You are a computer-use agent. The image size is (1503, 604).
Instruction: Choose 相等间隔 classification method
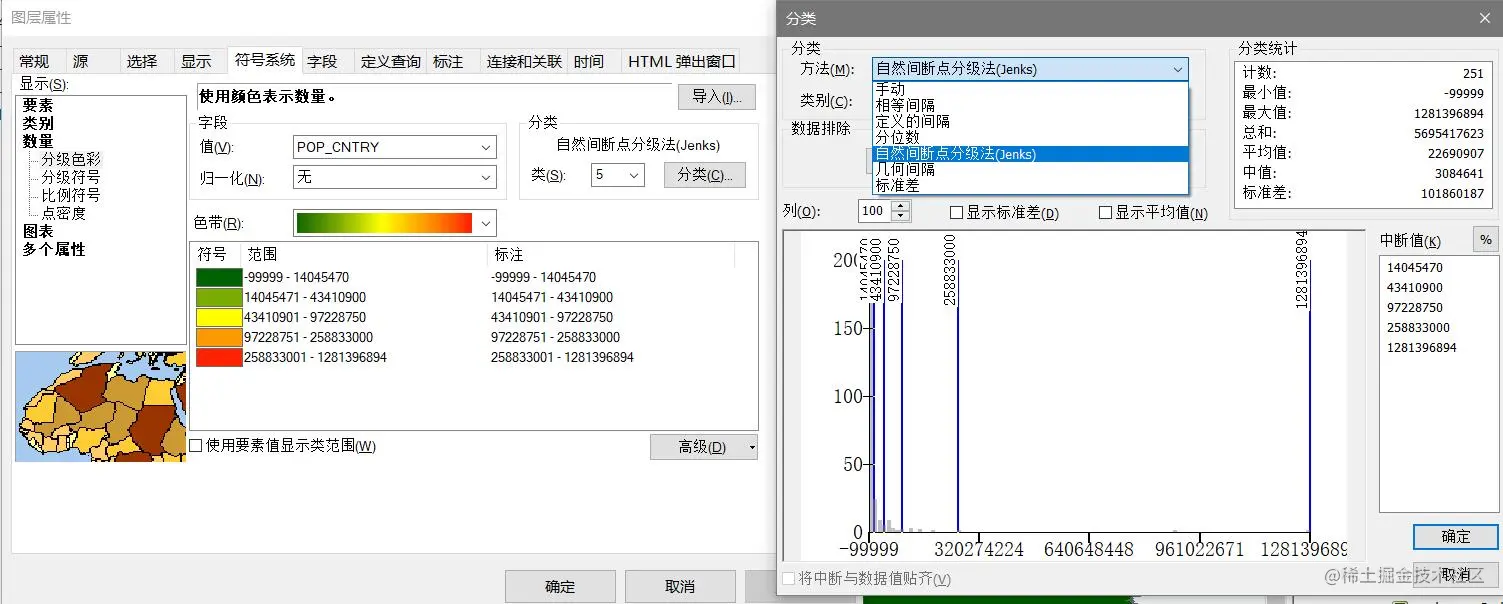coord(1030,105)
